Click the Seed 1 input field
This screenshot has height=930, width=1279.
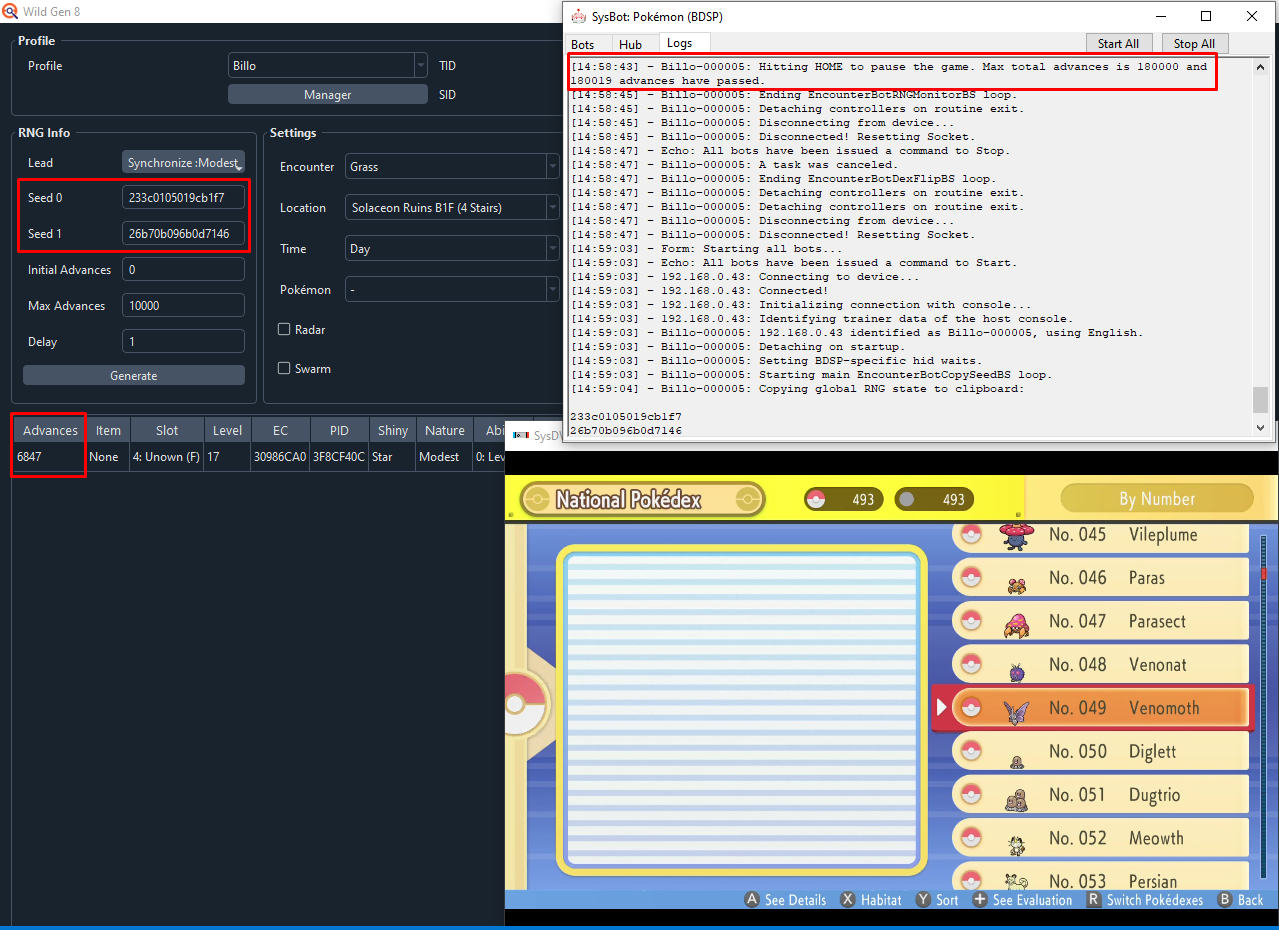click(183, 234)
